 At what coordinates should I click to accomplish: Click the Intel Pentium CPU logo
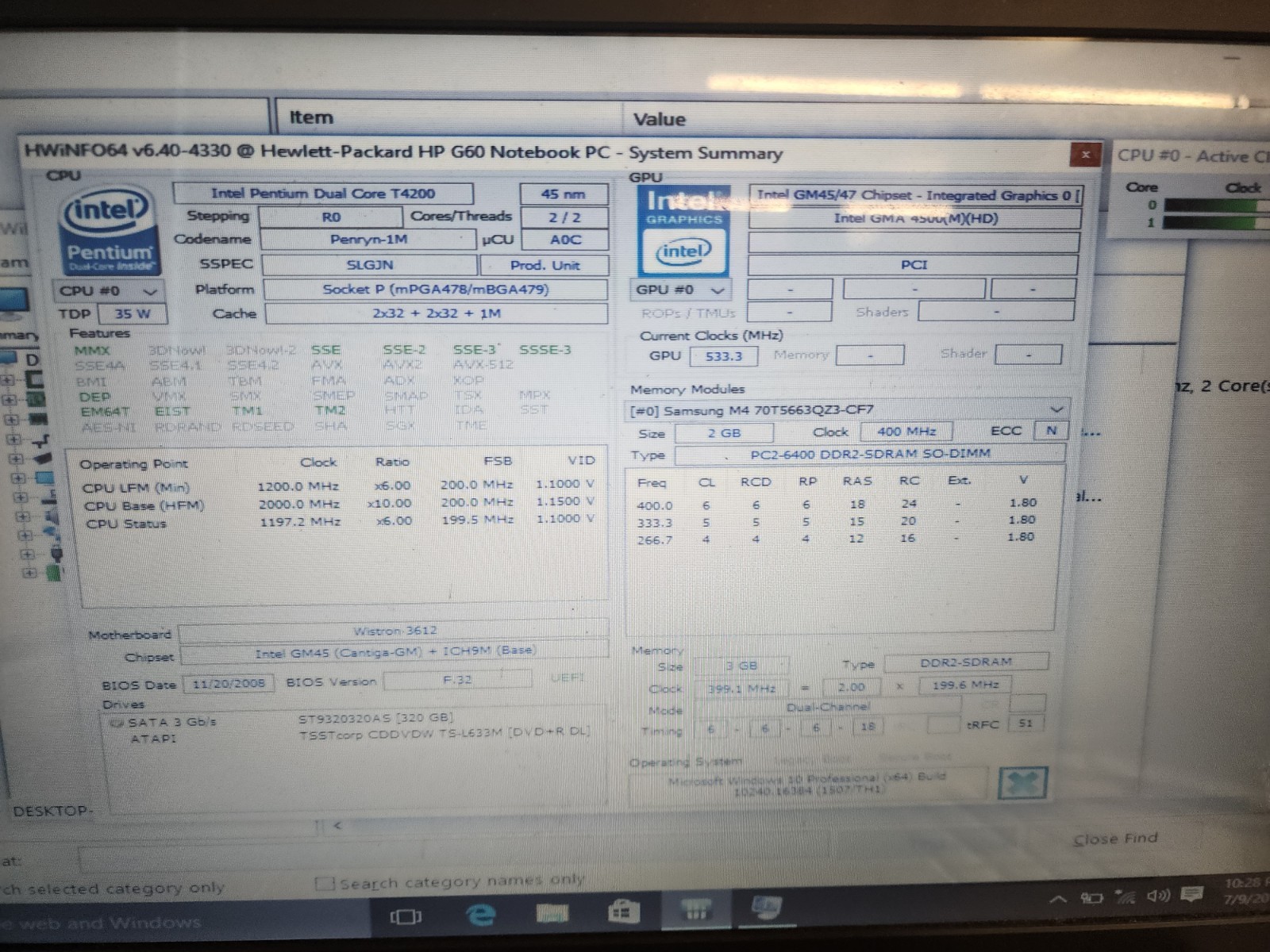click(109, 230)
